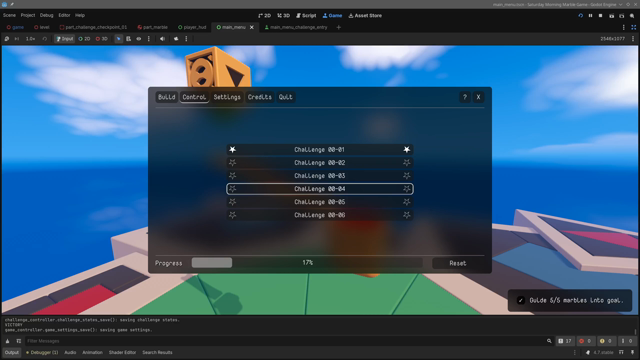Open the Editor menu
The image size is (640, 360).
(64, 15)
